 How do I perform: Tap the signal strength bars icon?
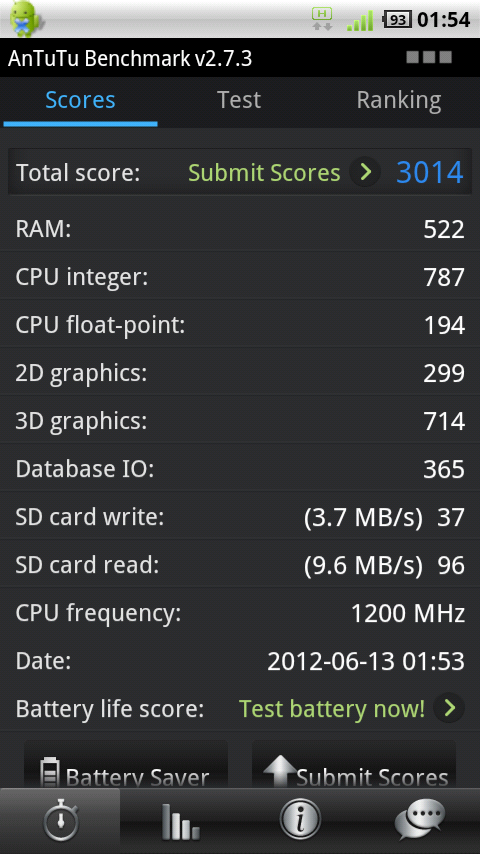coord(360,20)
